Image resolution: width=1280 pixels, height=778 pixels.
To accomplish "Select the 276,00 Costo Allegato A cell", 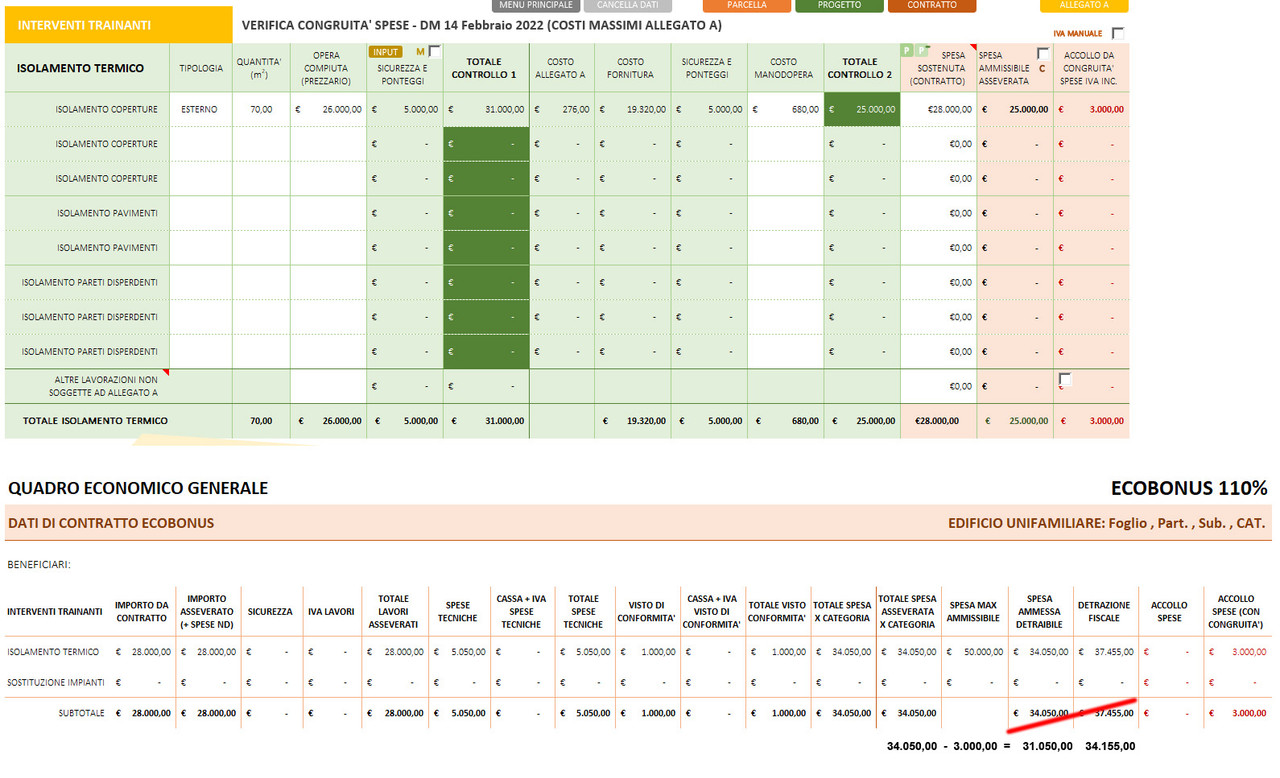I will (561, 109).
